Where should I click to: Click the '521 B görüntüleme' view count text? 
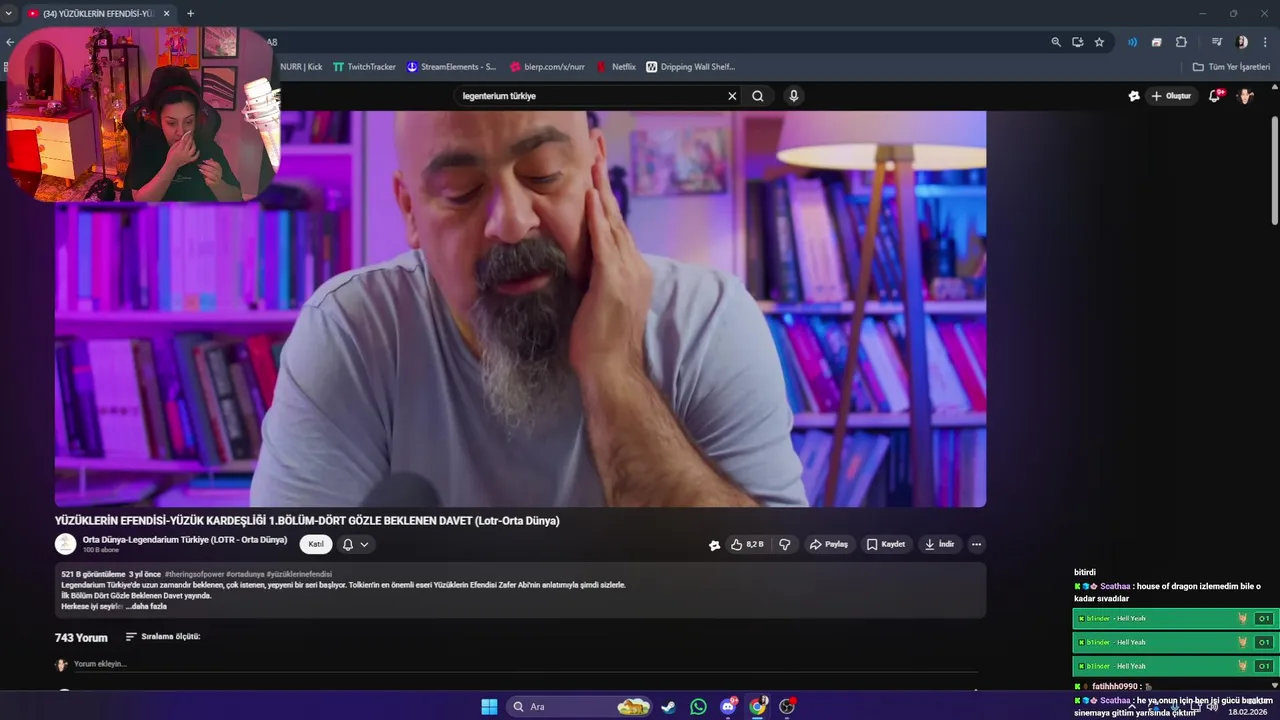[93, 574]
